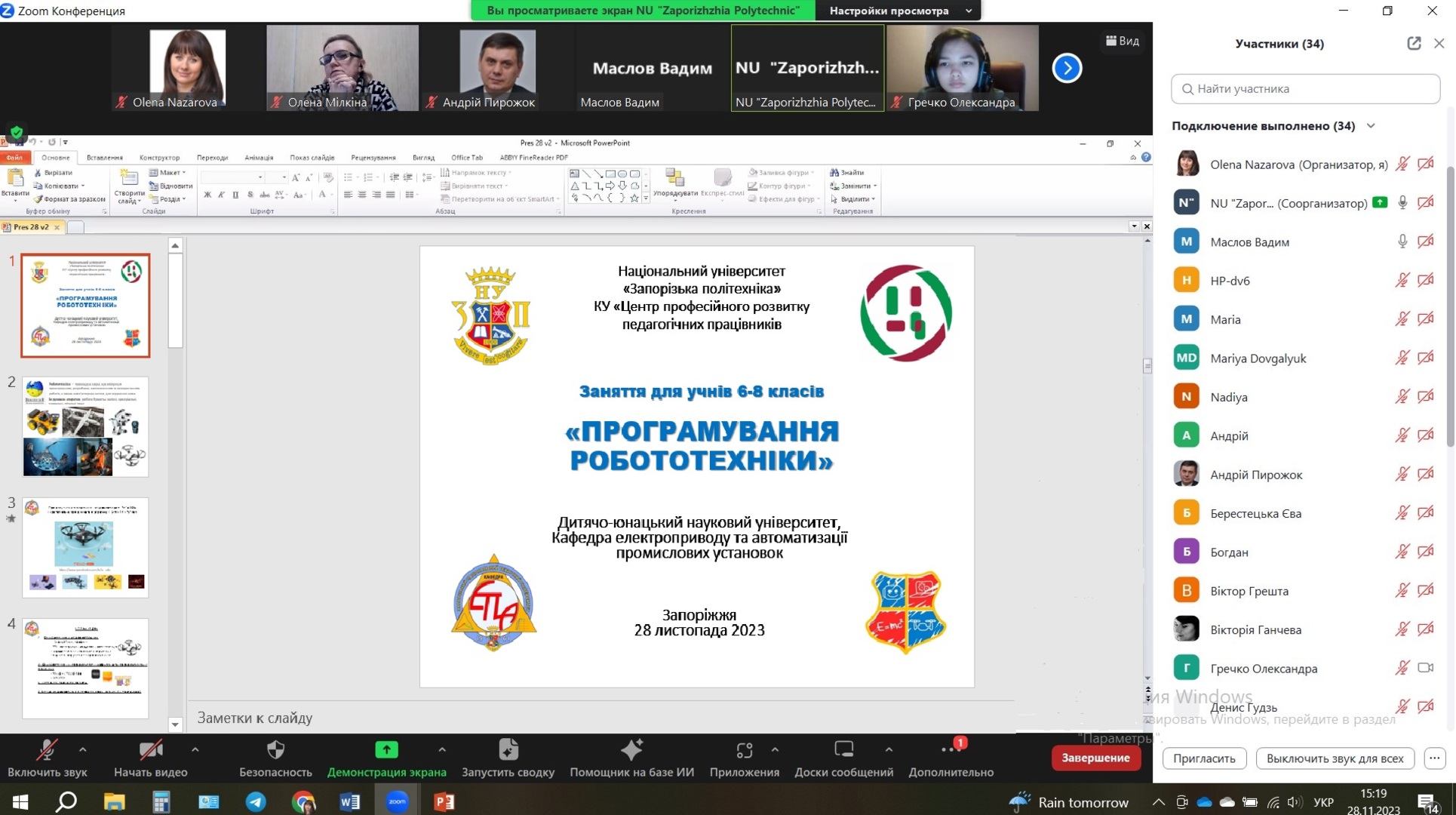Screen dimensions: 1456x815
Task: Start camera with Начать видео
Action: pos(150,750)
